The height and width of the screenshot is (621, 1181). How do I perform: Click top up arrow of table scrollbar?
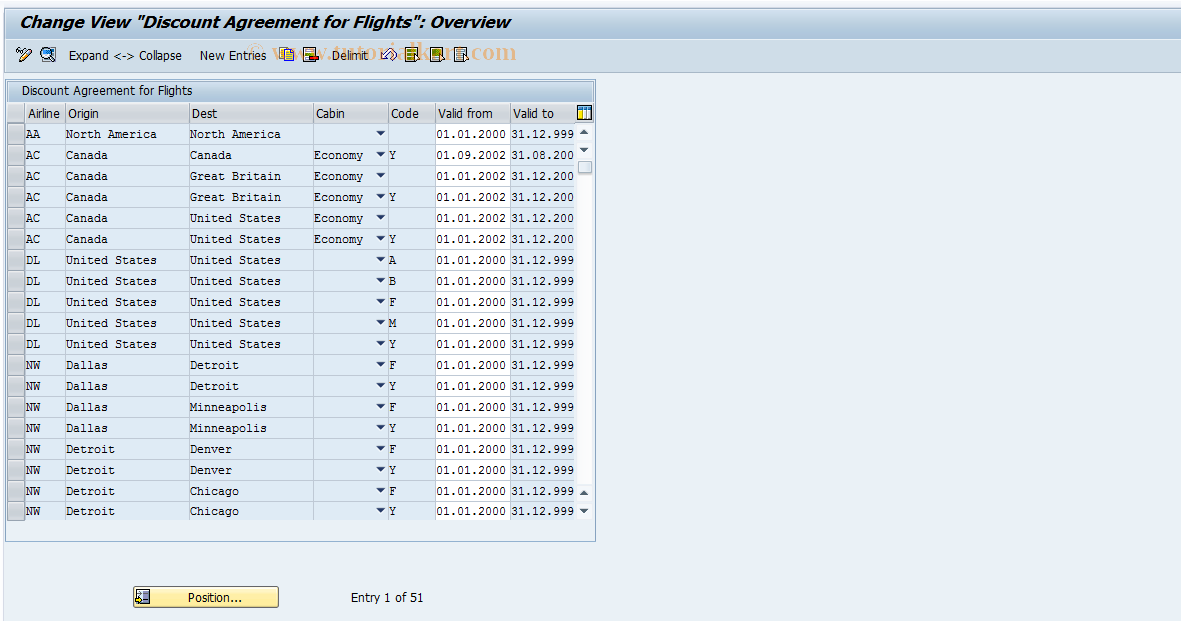point(584,133)
